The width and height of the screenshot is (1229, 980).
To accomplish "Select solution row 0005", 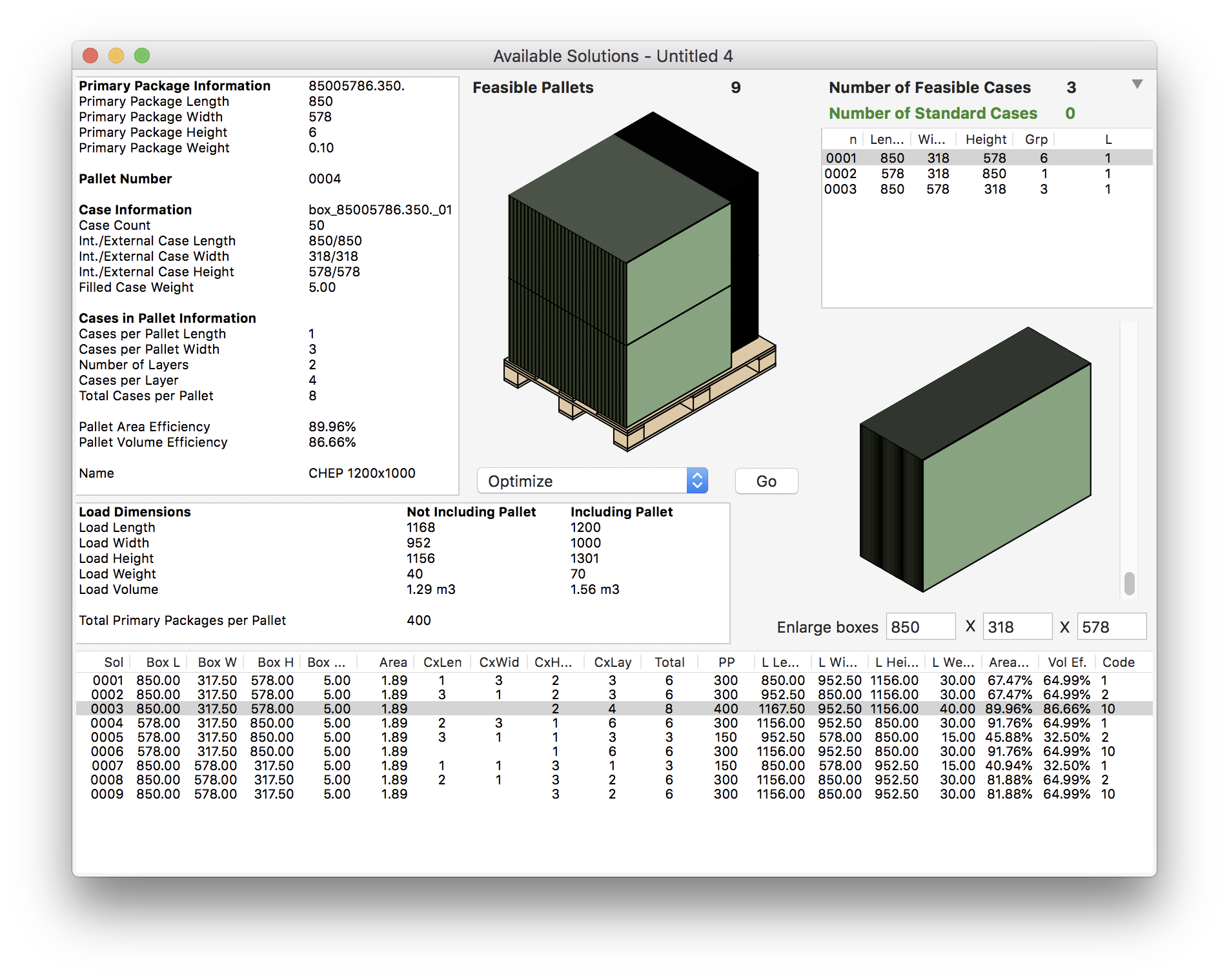I will tap(614, 737).
